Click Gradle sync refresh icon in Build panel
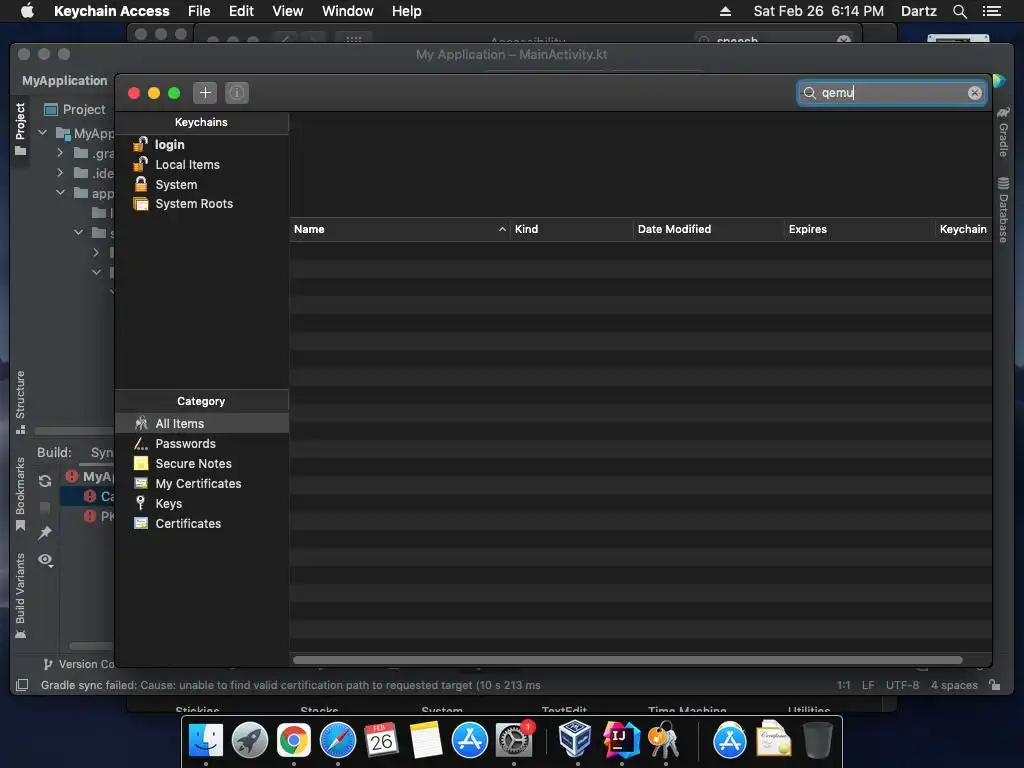Viewport: 1024px width, 768px height. [45, 481]
